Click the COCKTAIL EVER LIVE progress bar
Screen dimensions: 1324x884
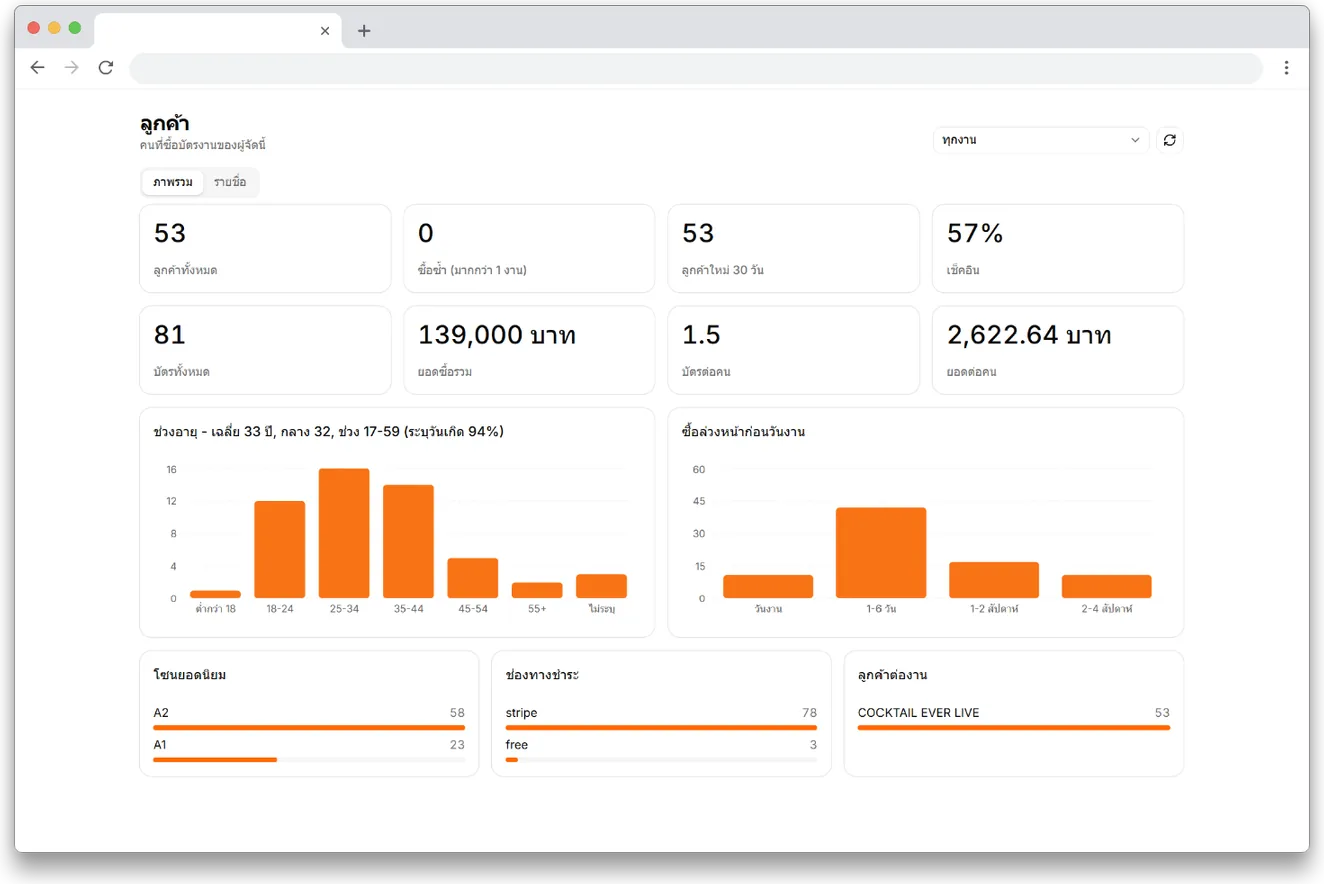tap(1014, 728)
